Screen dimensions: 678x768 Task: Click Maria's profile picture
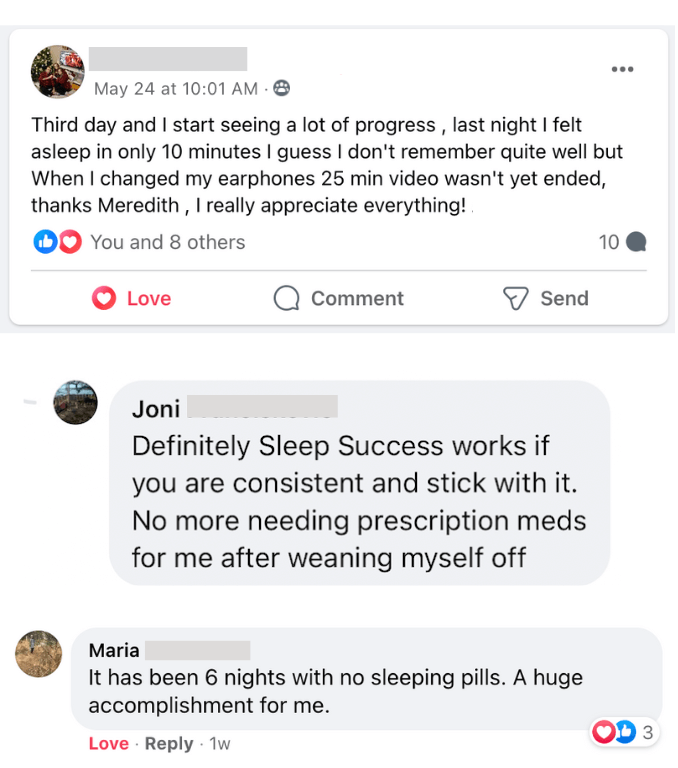39,654
